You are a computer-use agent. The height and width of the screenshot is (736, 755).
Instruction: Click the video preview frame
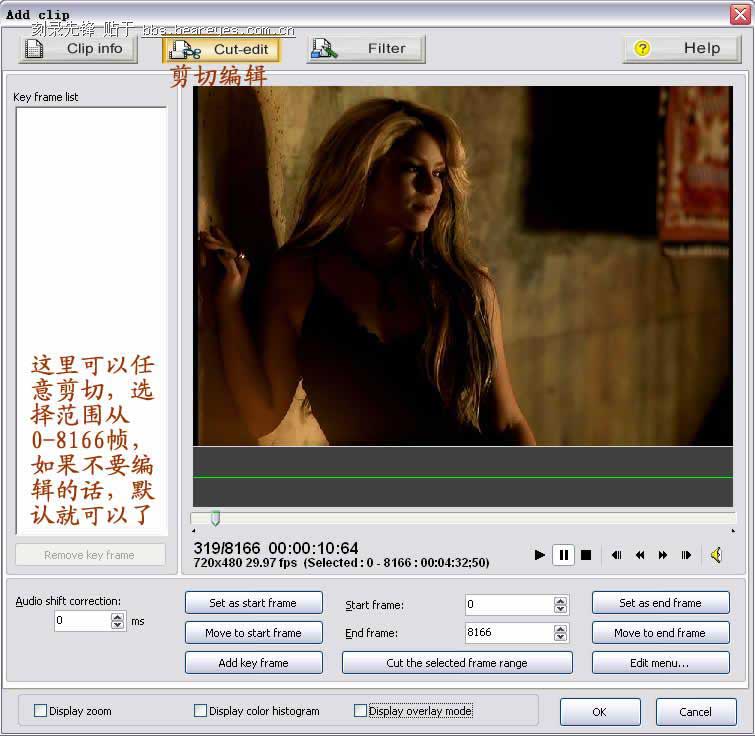[x=463, y=266]
